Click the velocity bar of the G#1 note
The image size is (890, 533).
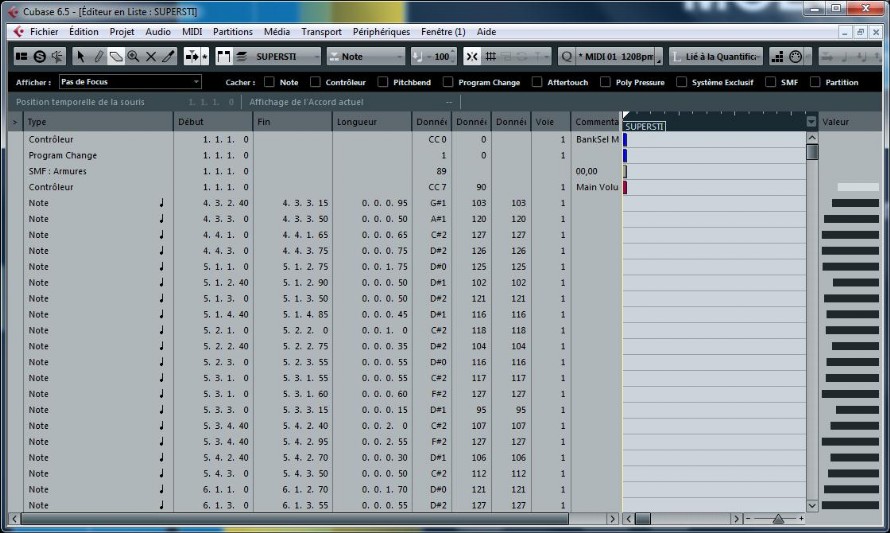tap(855, 203)
